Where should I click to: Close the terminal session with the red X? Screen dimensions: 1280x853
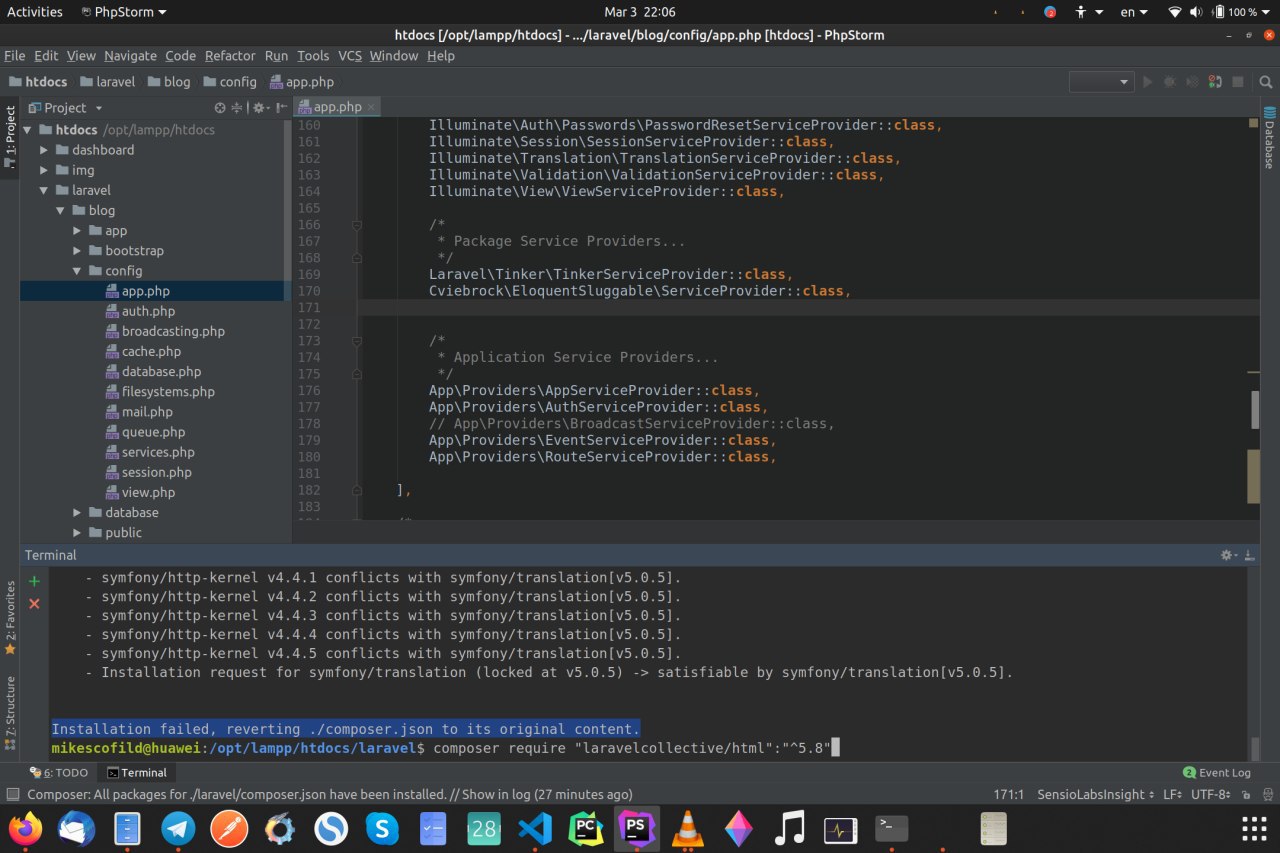click(34, 604)
